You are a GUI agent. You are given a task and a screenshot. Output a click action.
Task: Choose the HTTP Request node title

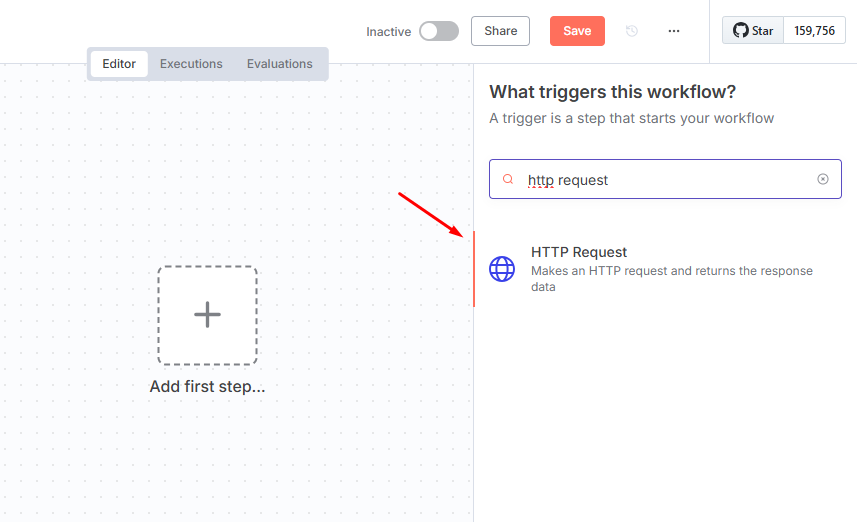click(579, 252)
